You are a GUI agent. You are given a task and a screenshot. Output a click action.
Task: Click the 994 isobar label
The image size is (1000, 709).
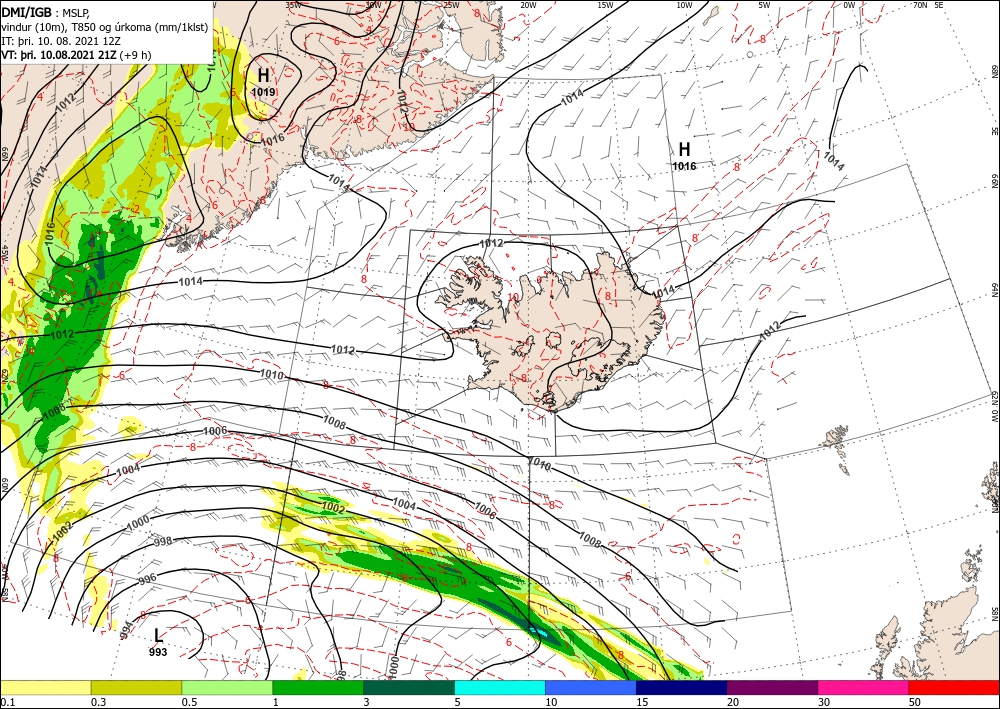127,629
